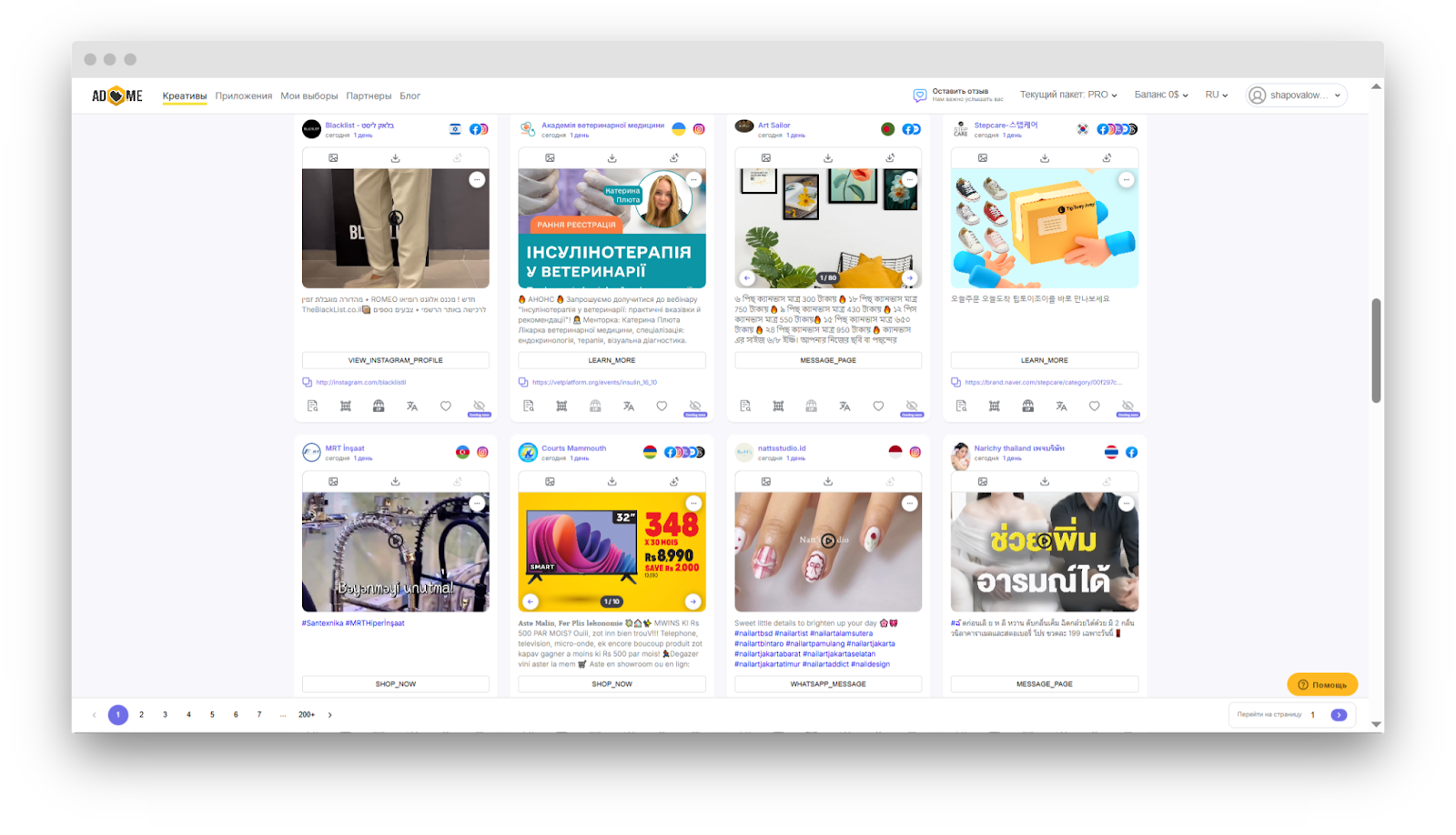Go to next slide in Art Sailor carousel

tap(908, 277)
